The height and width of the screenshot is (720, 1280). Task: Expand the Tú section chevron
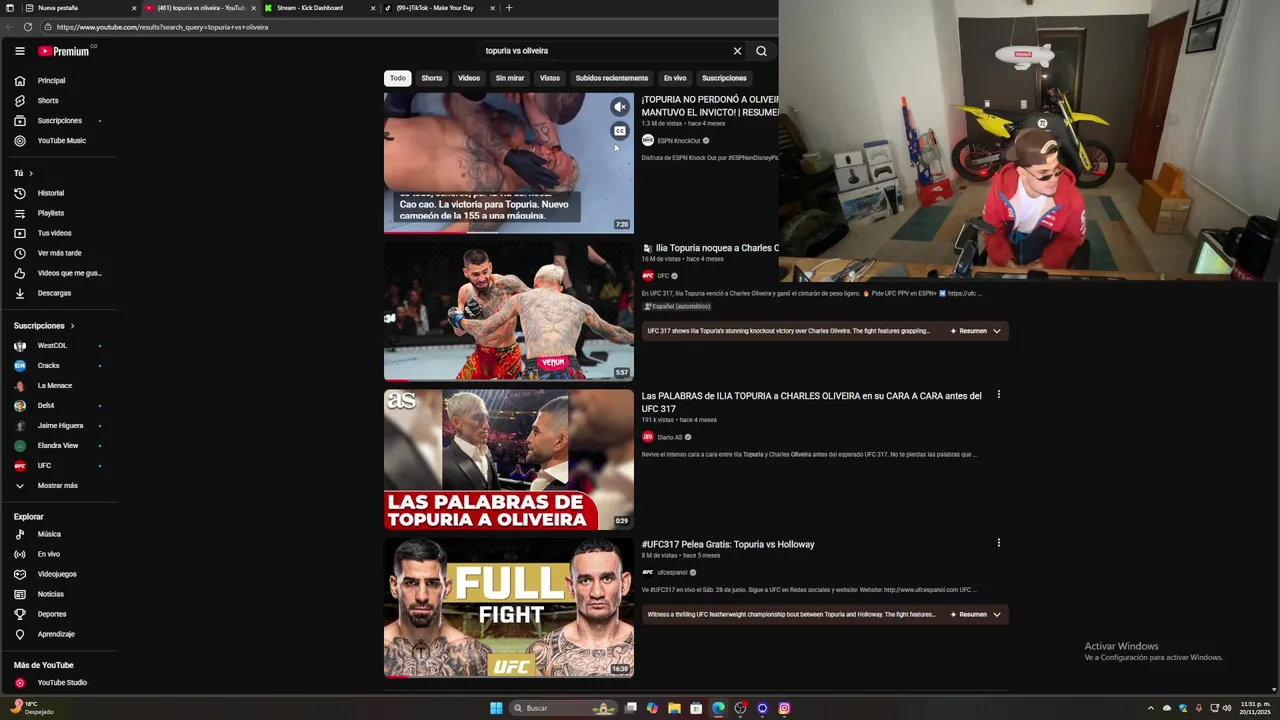(x=31, y=173)
